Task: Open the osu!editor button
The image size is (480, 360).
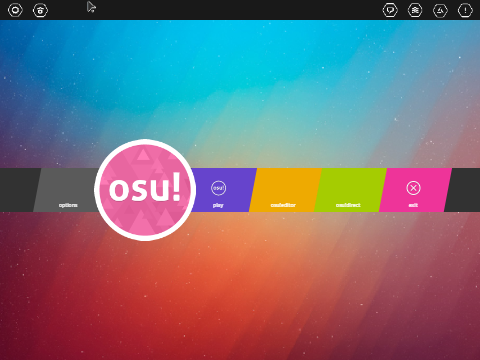Action: point(285,190)
